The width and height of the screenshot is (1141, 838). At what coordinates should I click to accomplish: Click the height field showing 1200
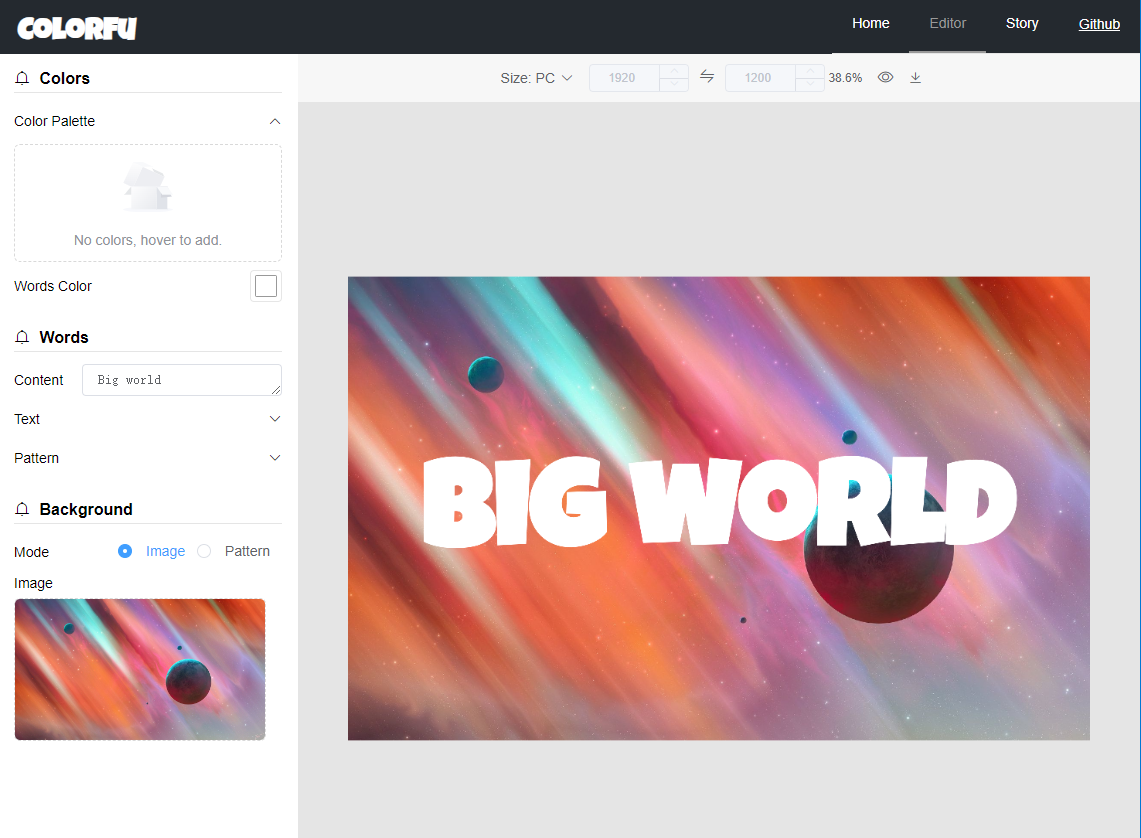coord(760,78)
